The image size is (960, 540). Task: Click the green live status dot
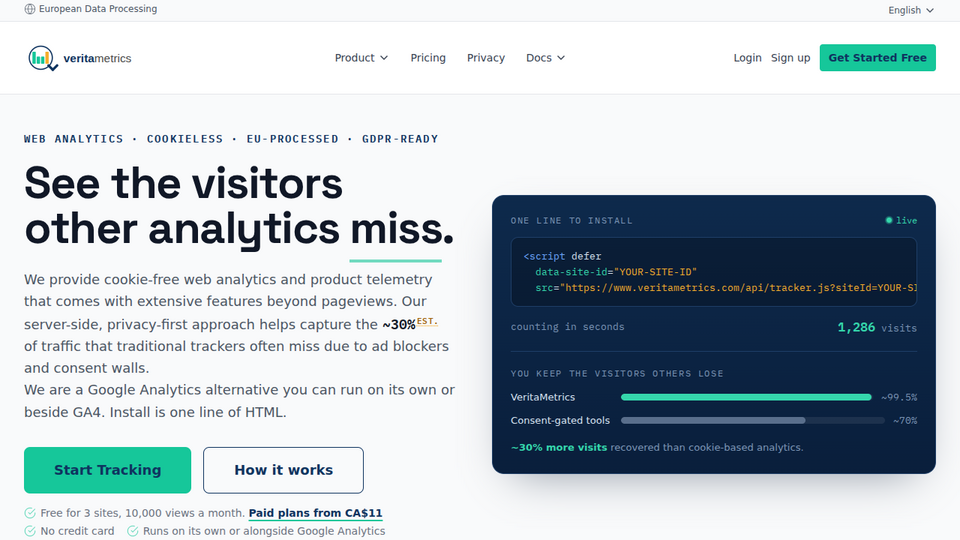coord(889,220)
